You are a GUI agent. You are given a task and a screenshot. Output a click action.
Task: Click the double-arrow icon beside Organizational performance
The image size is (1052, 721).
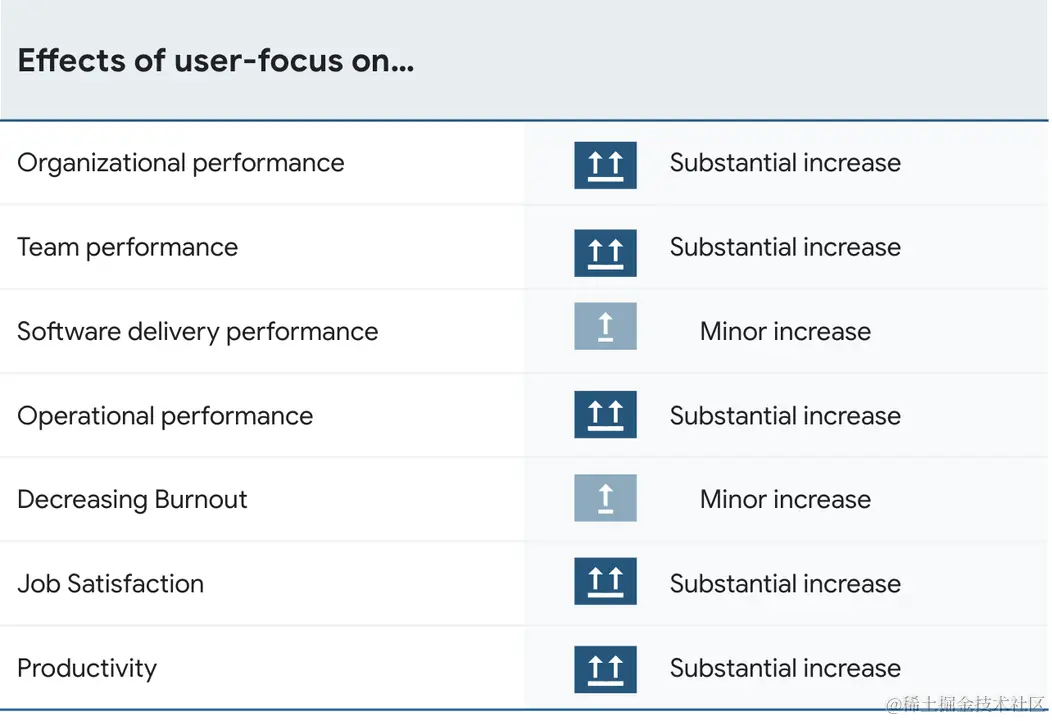click(605, 165)
